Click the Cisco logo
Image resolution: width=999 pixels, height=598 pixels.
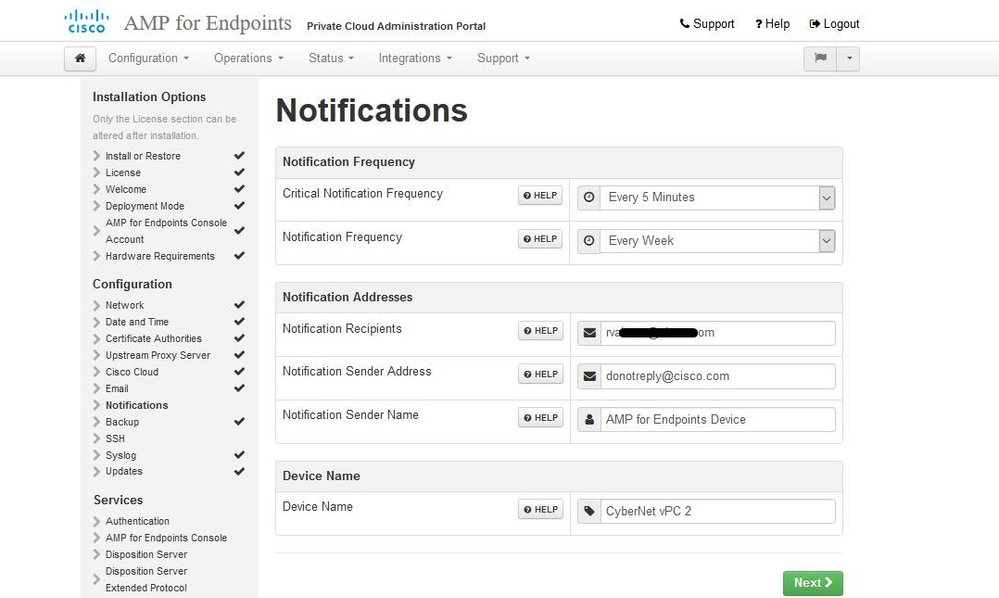86,22
